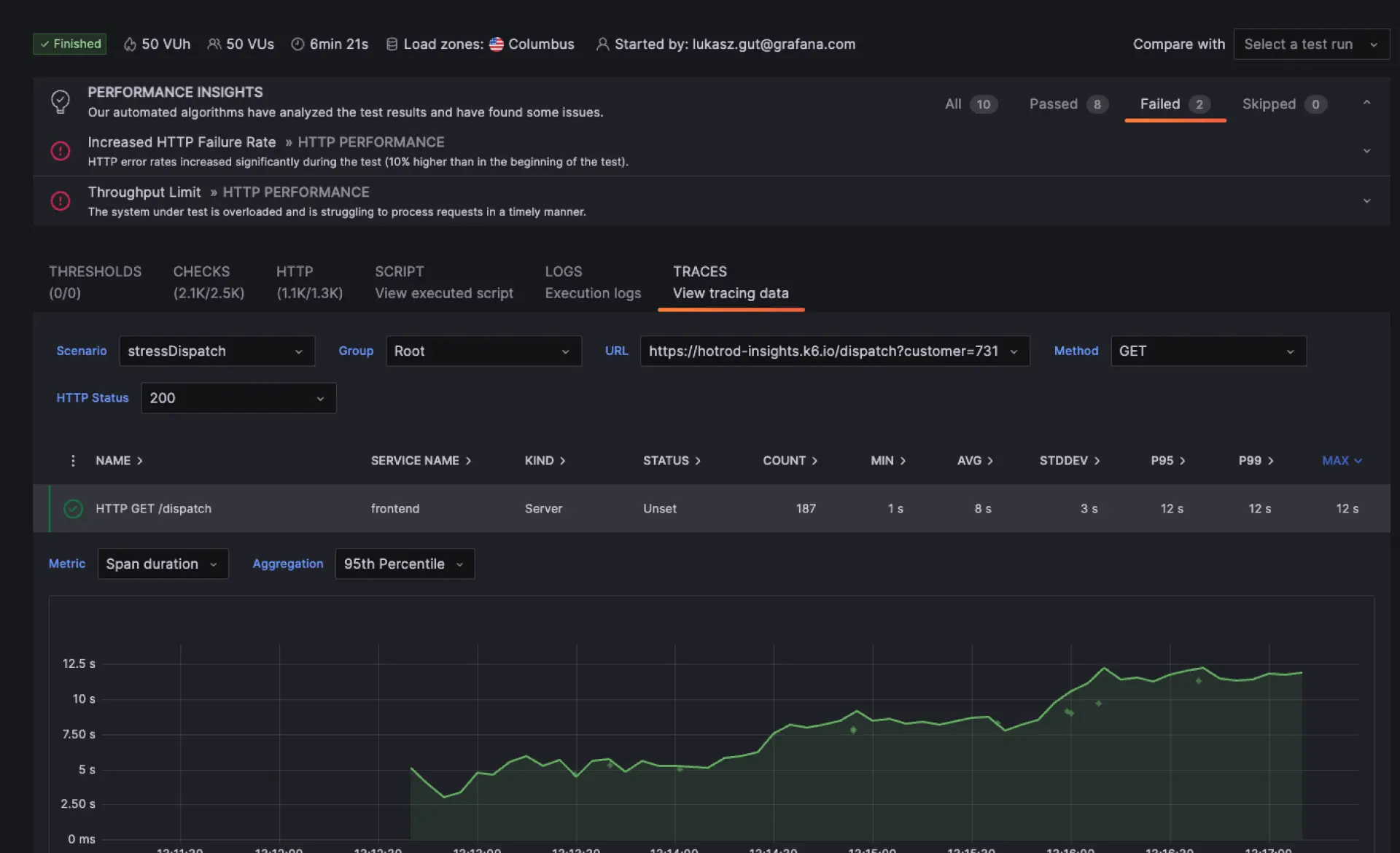Open the HTTP Status 200 dropdown
Viewport: 1400px width, 853px height.
238,398
